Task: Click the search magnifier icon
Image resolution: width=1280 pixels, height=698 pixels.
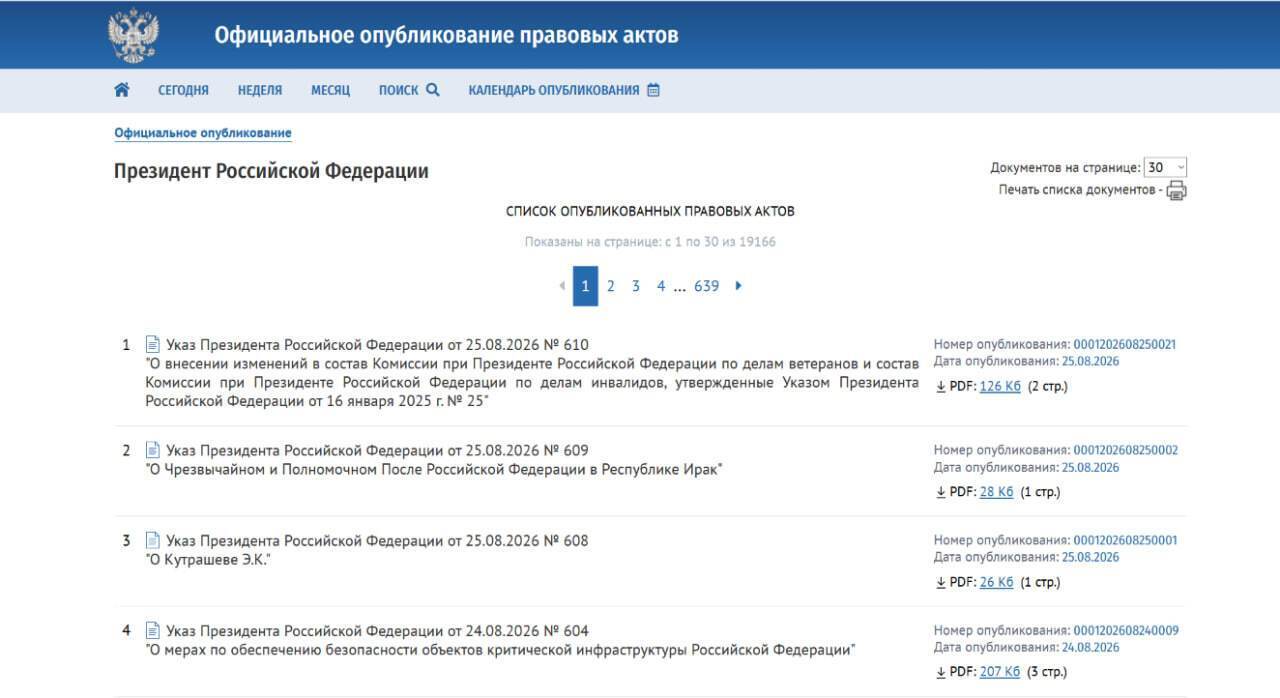Action: 433,90
